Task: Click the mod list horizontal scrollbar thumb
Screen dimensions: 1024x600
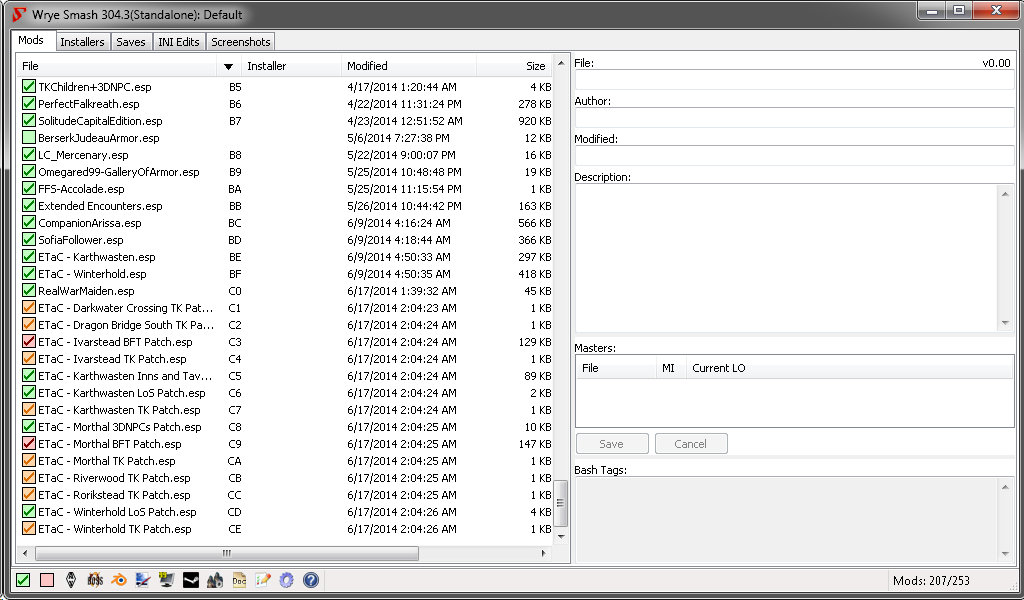Action: [x=227, y=553]
